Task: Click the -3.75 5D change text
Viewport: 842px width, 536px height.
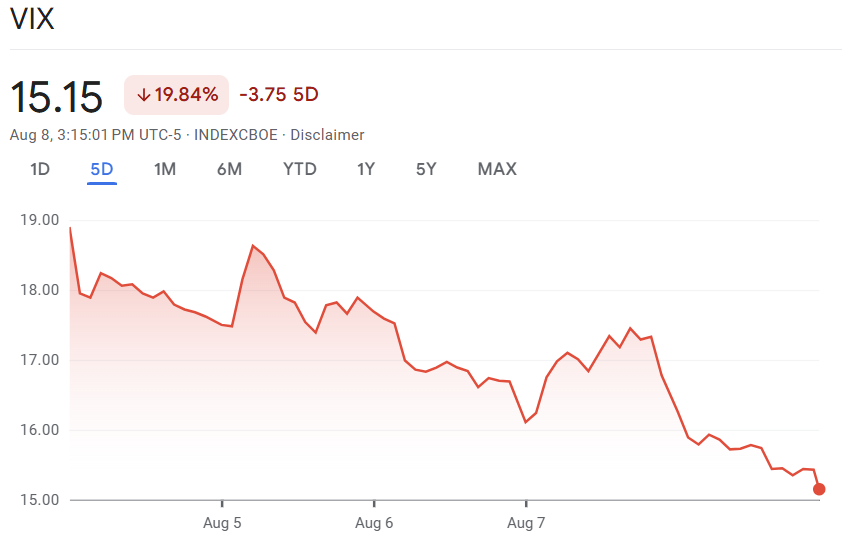Action: 279,95
